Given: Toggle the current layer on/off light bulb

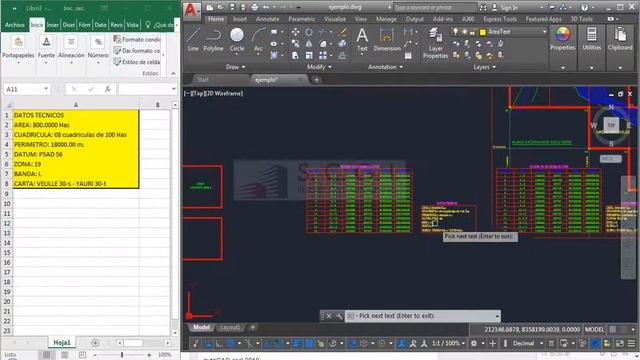Looking at the screenshot, I should [x=456, y=32].
